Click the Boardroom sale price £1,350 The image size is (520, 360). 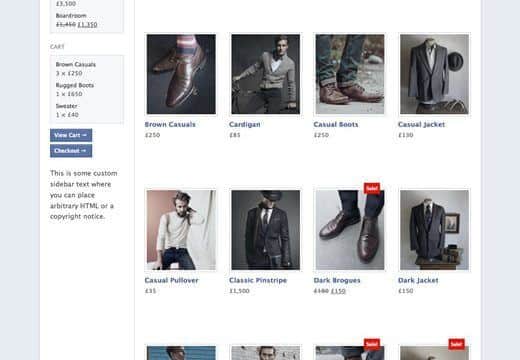(87, 24)
